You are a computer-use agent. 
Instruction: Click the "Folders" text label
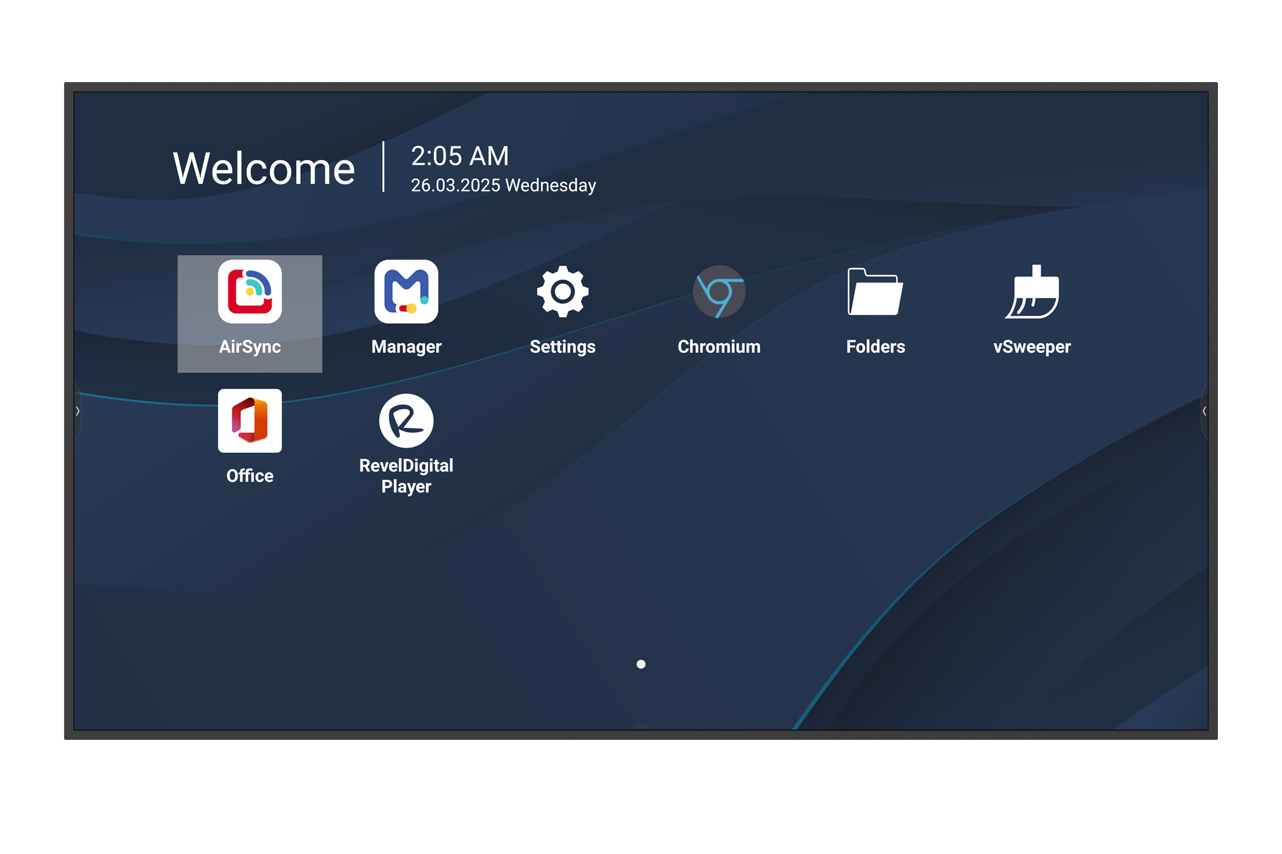(x=875, y=347)
